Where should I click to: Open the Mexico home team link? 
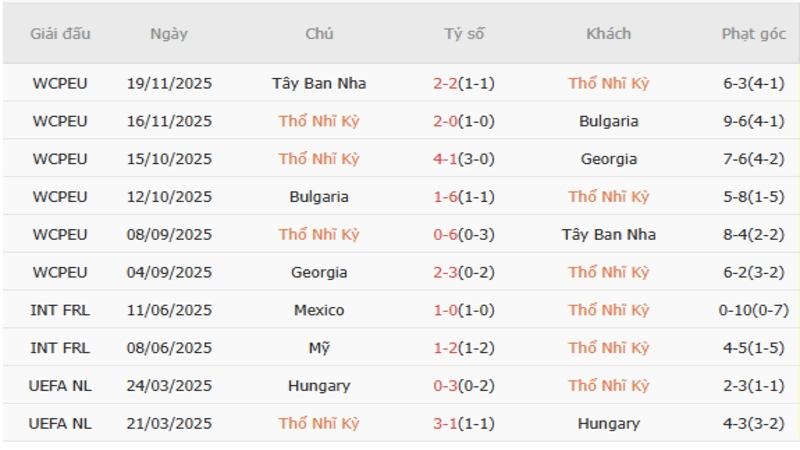click(x=319, y=310)
